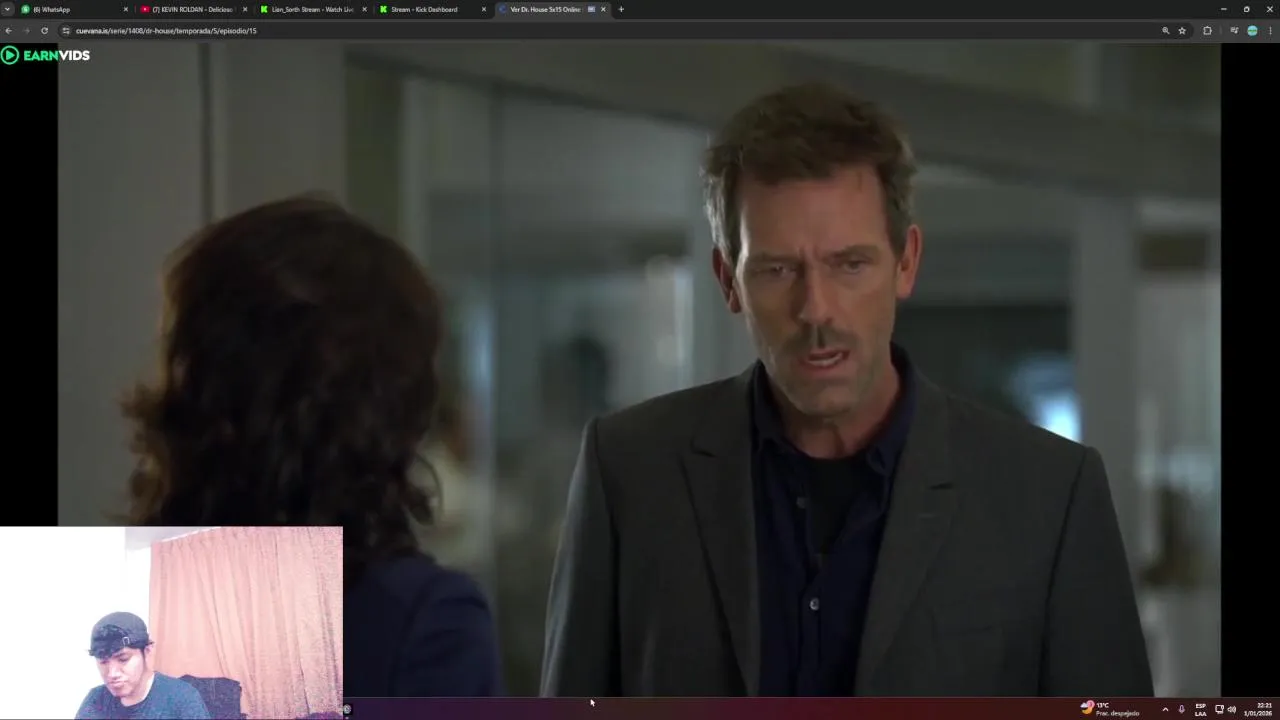Open the clock showing 22:21
The height and width of the screenshot is (720, 1280).
pyautogui.click(x=1258, y=709)
